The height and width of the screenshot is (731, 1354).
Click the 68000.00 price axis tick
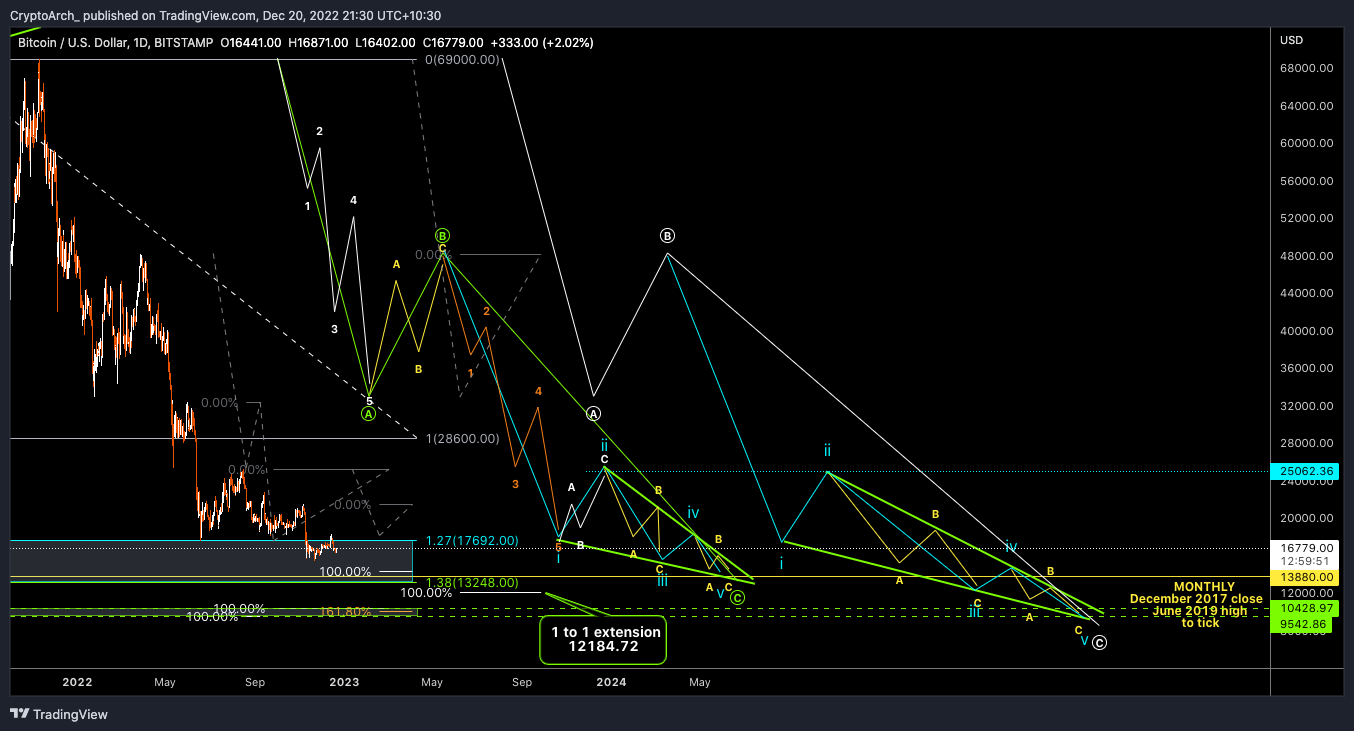(x=1307, y=68)
